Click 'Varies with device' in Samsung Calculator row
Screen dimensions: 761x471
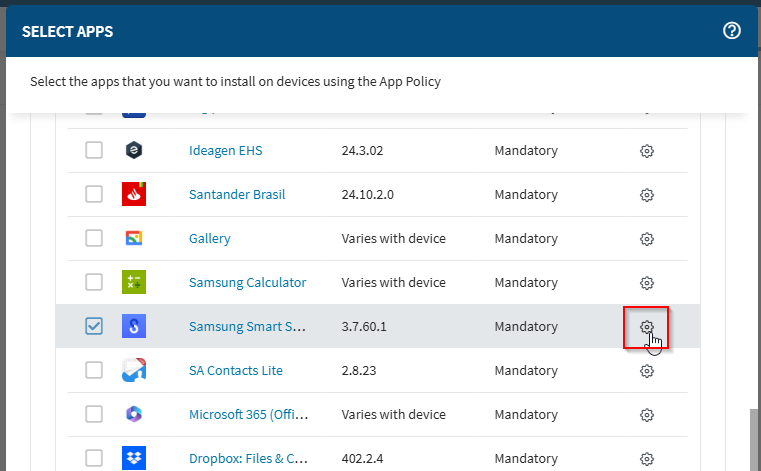point(394,283)
